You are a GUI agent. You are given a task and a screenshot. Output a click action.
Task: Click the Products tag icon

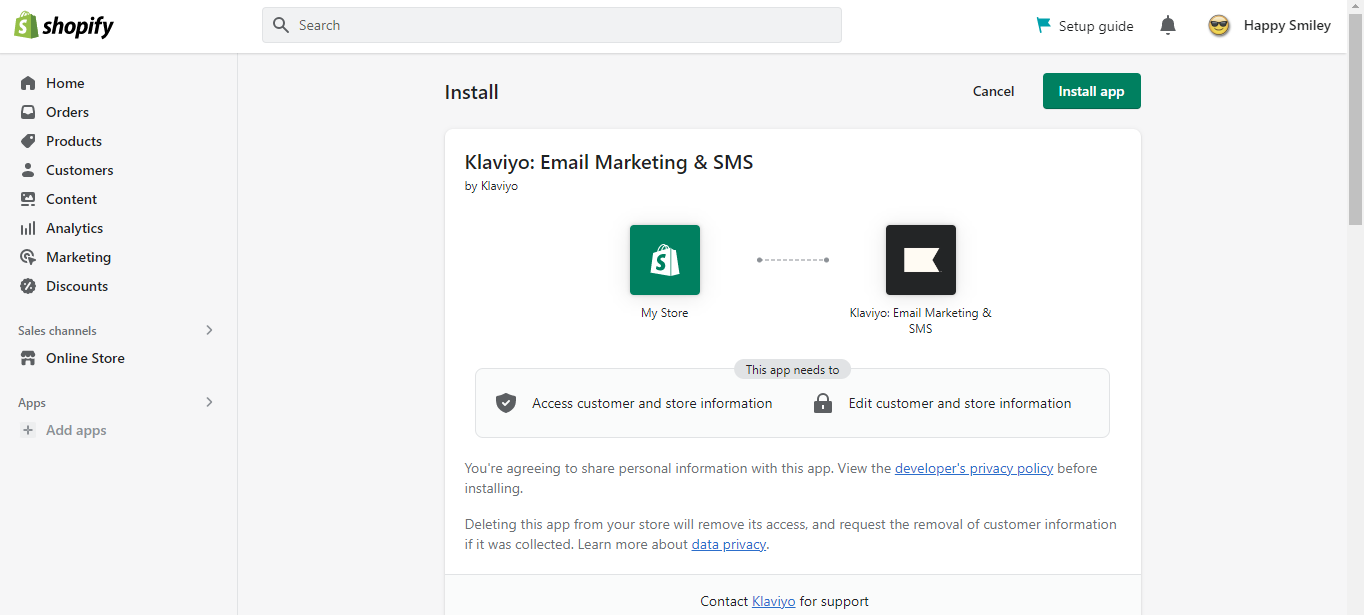coord(28,141)
